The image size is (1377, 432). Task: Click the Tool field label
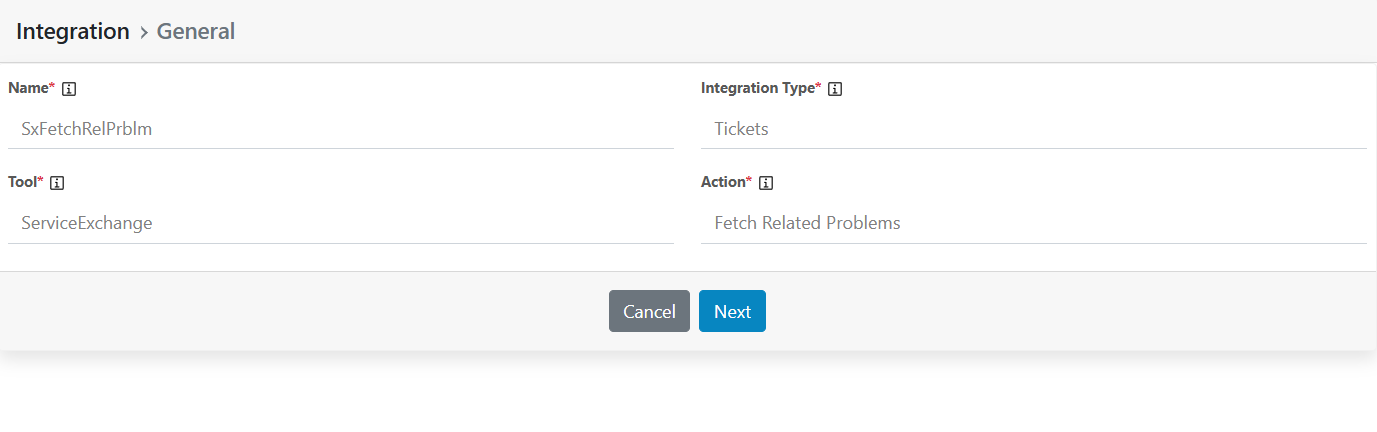click(22, 182)
